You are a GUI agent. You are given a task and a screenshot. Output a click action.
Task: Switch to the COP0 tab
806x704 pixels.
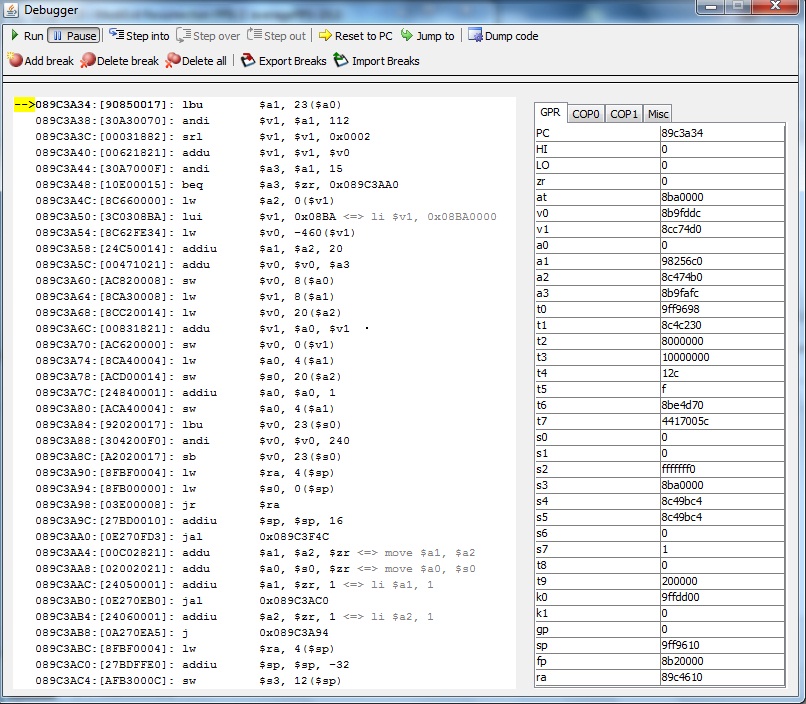586,114
